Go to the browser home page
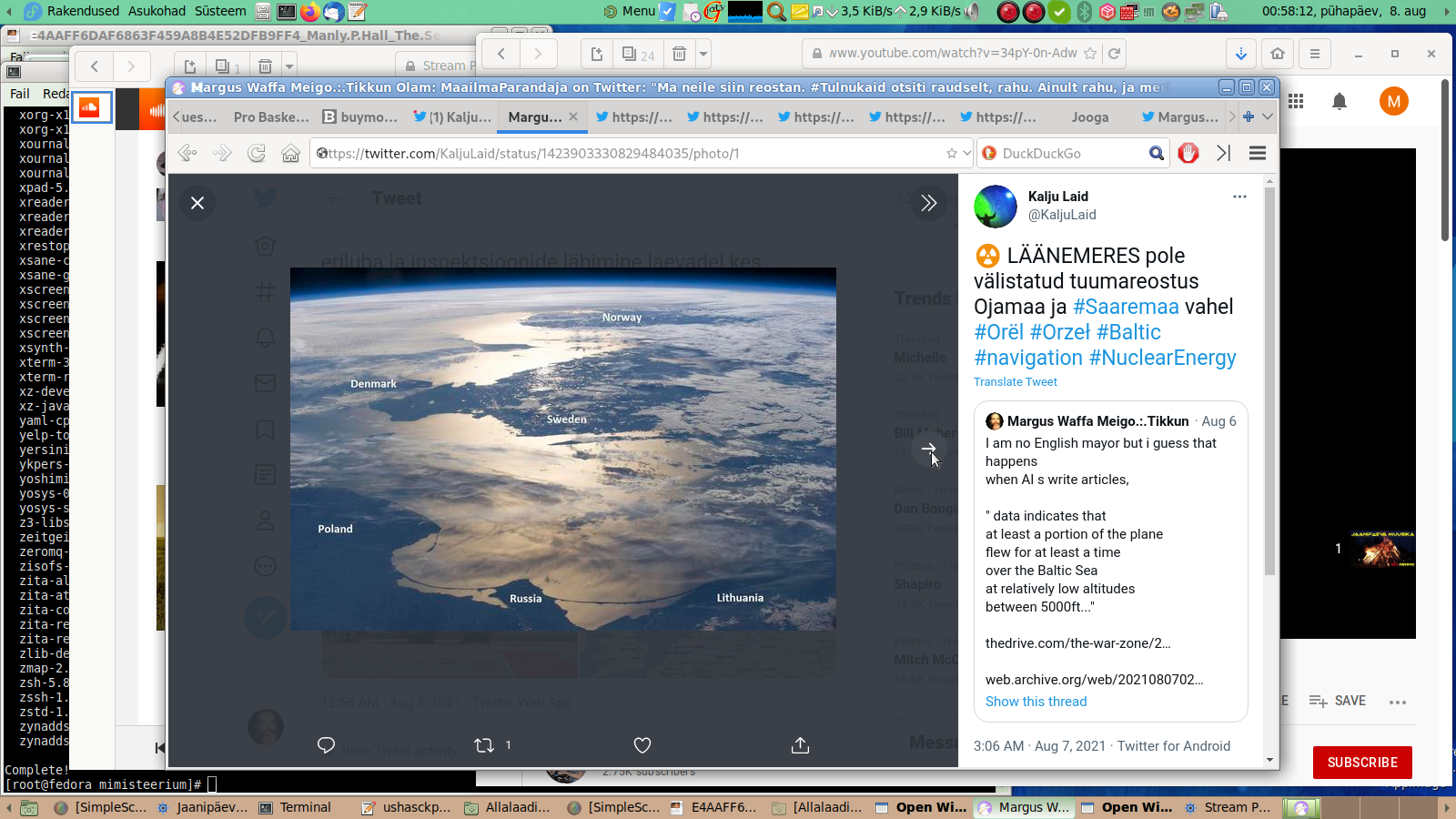 point(290,153)
